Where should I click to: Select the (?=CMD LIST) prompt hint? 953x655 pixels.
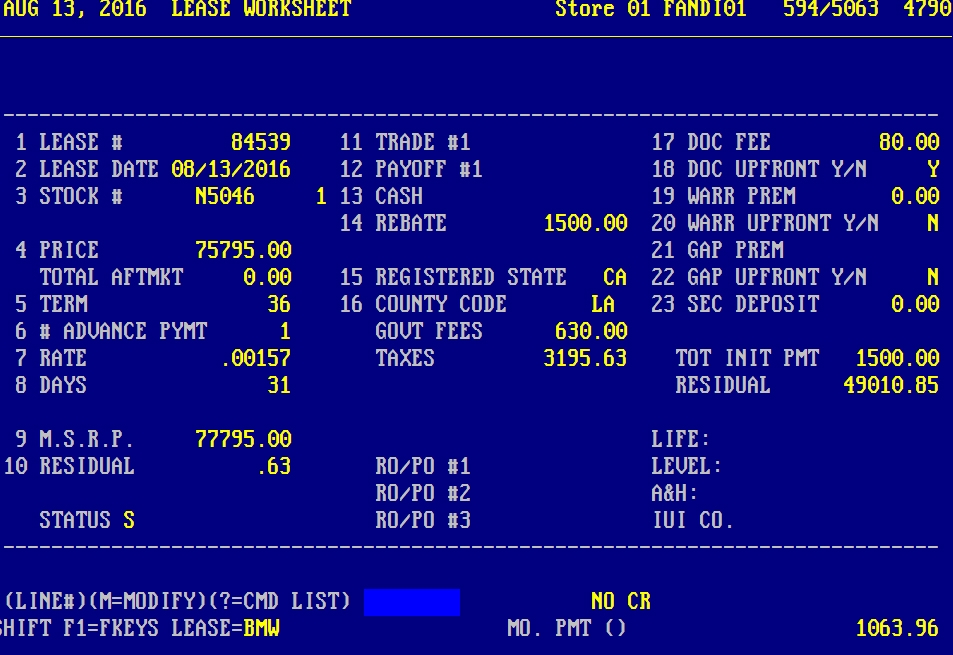[x=280, y=602]
